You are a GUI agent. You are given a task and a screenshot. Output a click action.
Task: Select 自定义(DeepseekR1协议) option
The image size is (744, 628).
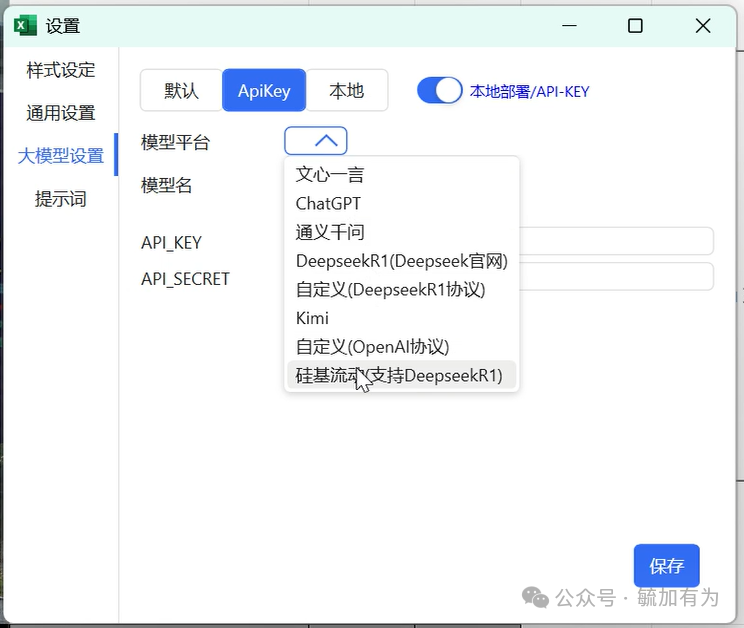[x=401, y=289]
